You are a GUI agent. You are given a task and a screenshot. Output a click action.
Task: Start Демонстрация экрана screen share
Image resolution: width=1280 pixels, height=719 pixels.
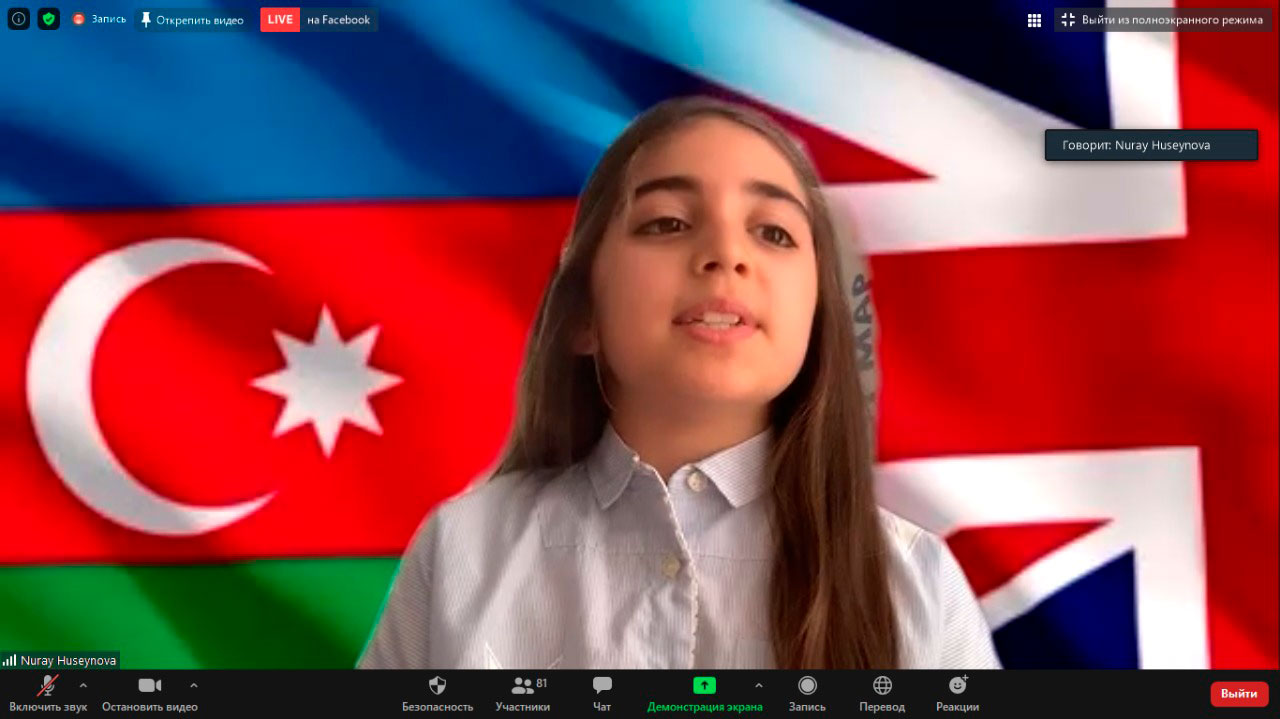tap(704, 693)
